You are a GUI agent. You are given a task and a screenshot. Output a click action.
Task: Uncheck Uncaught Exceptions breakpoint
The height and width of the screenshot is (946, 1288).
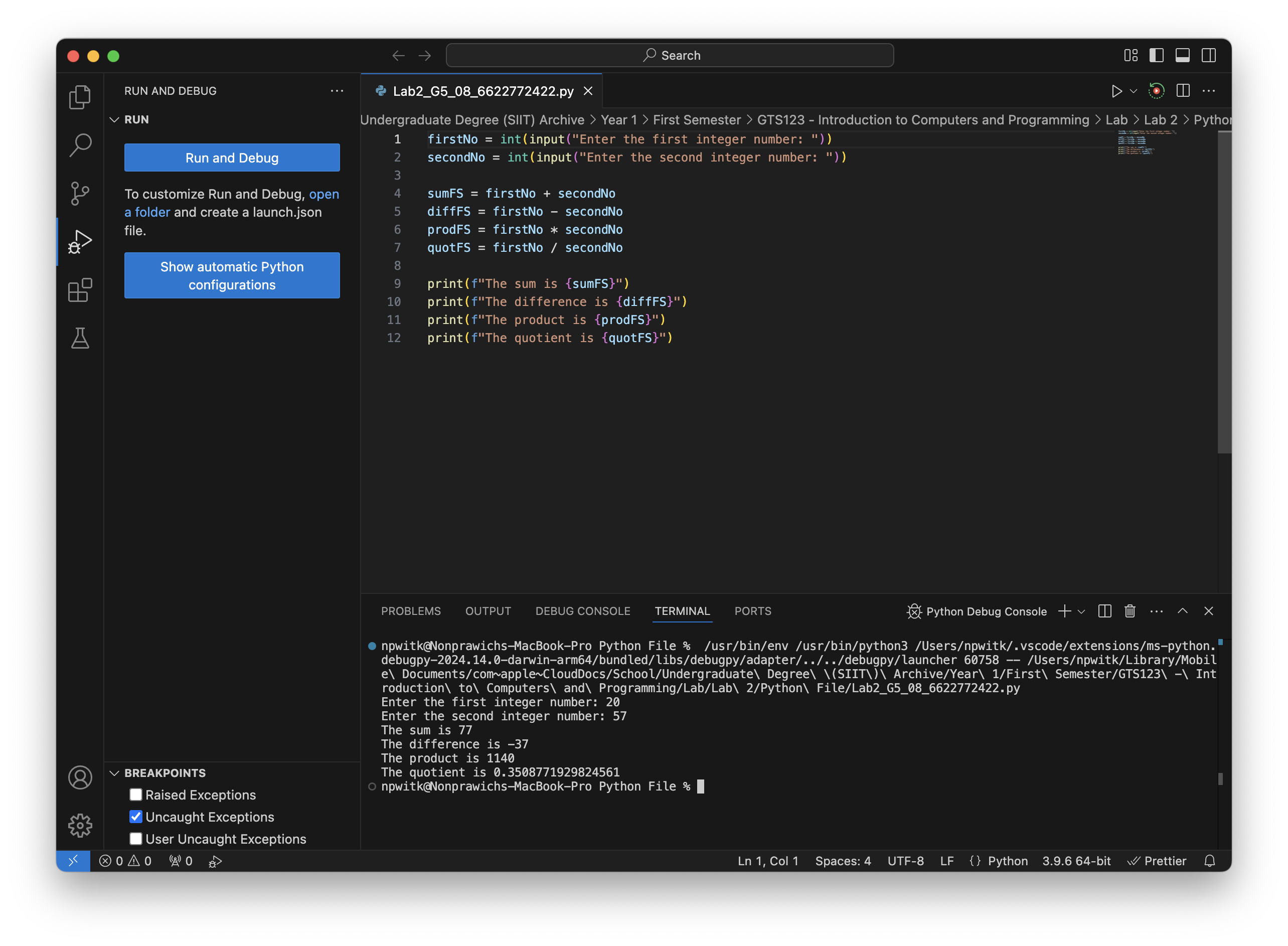coord(135,817)
